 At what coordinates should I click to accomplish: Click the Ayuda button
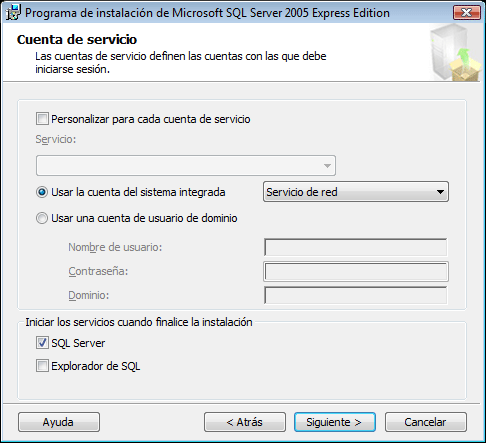tap(59, 422)
